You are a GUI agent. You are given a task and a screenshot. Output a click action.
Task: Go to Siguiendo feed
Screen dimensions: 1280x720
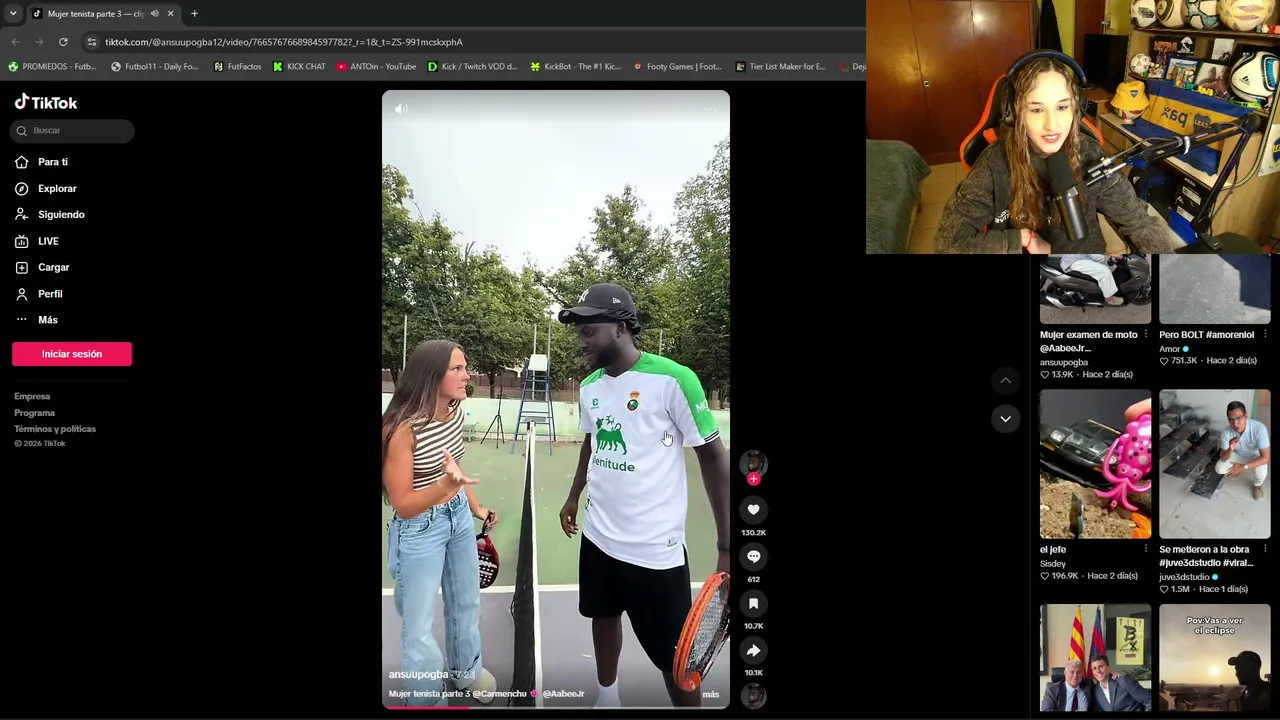(50, 215)
